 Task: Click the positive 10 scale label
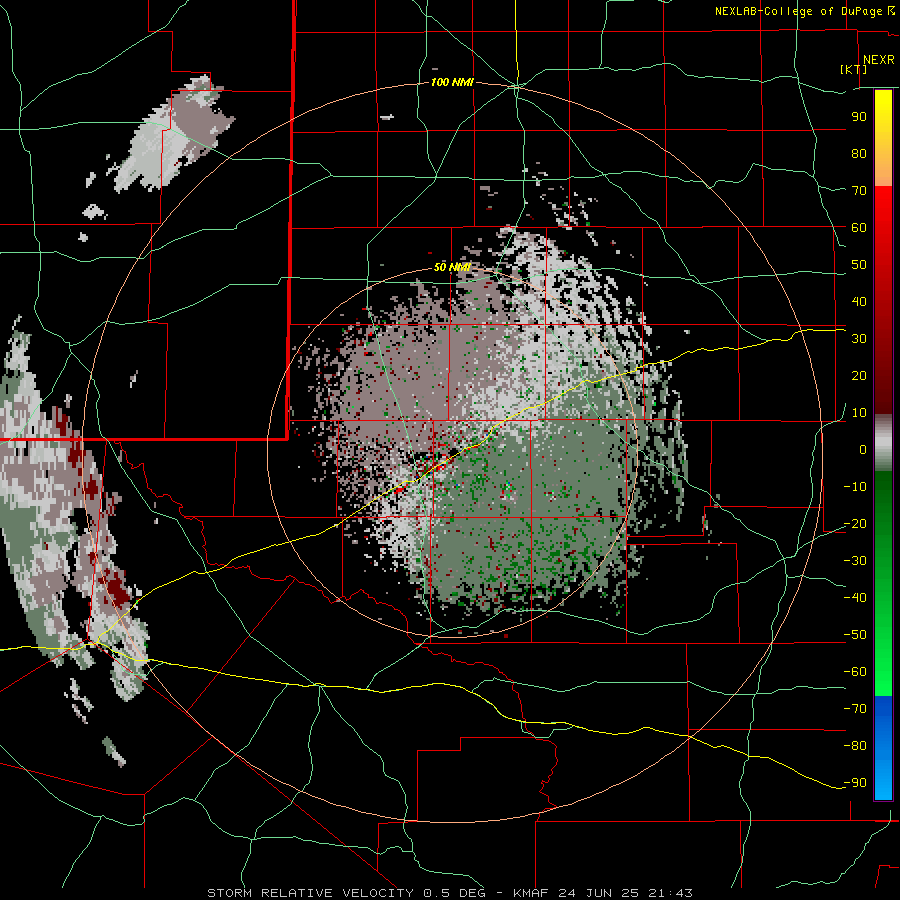coord(859,413)
